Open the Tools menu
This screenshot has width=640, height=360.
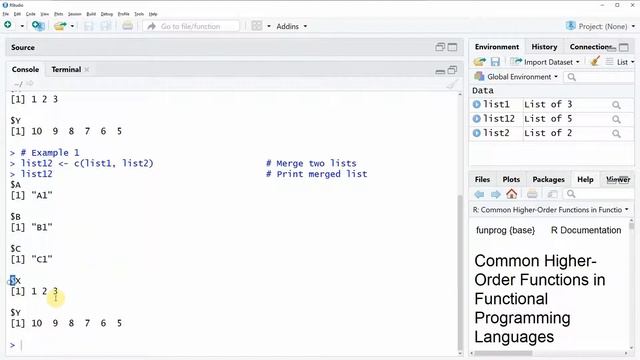click(139, 14)
